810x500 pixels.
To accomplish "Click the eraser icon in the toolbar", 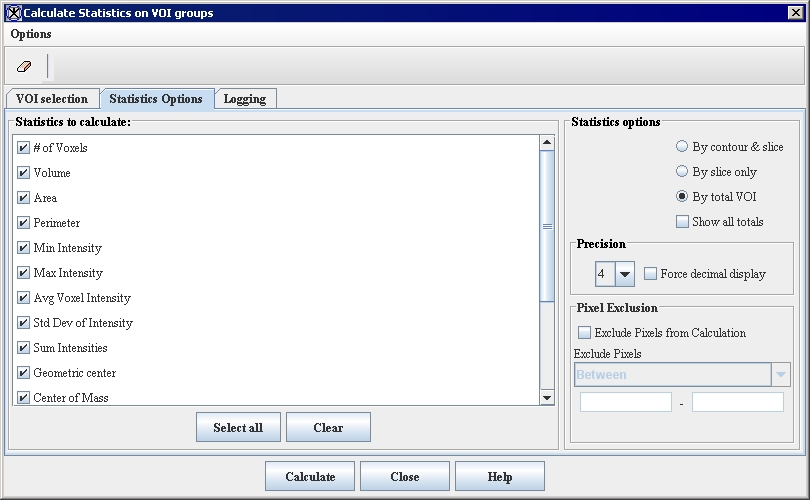I will [x=25, y=66].
